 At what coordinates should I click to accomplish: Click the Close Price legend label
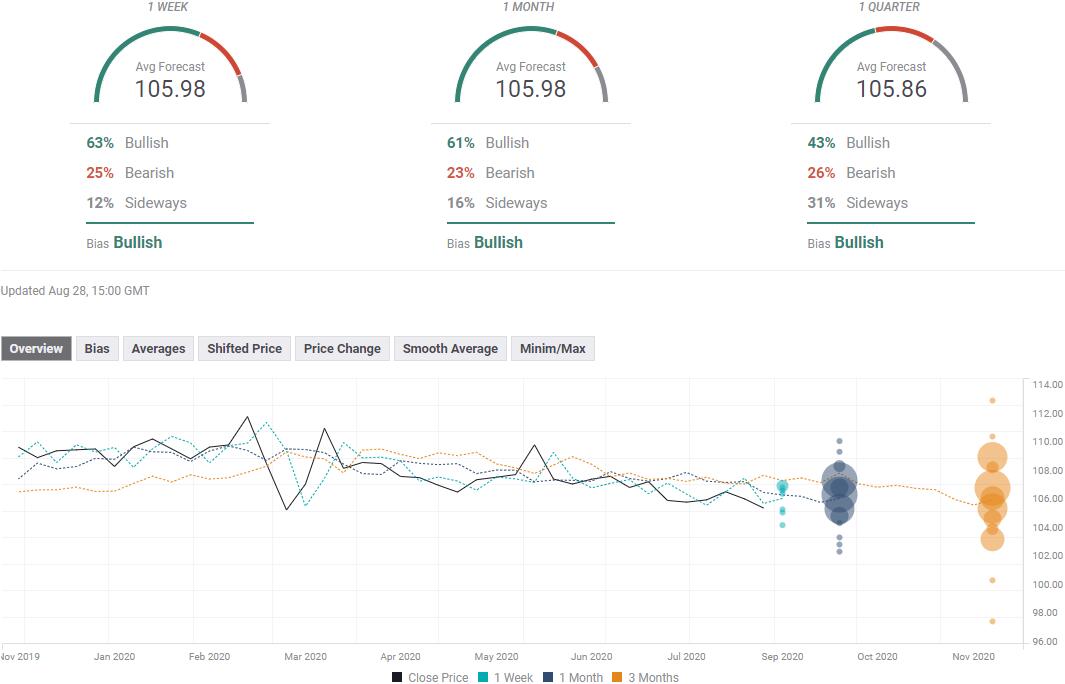click(x=438, y=677)
